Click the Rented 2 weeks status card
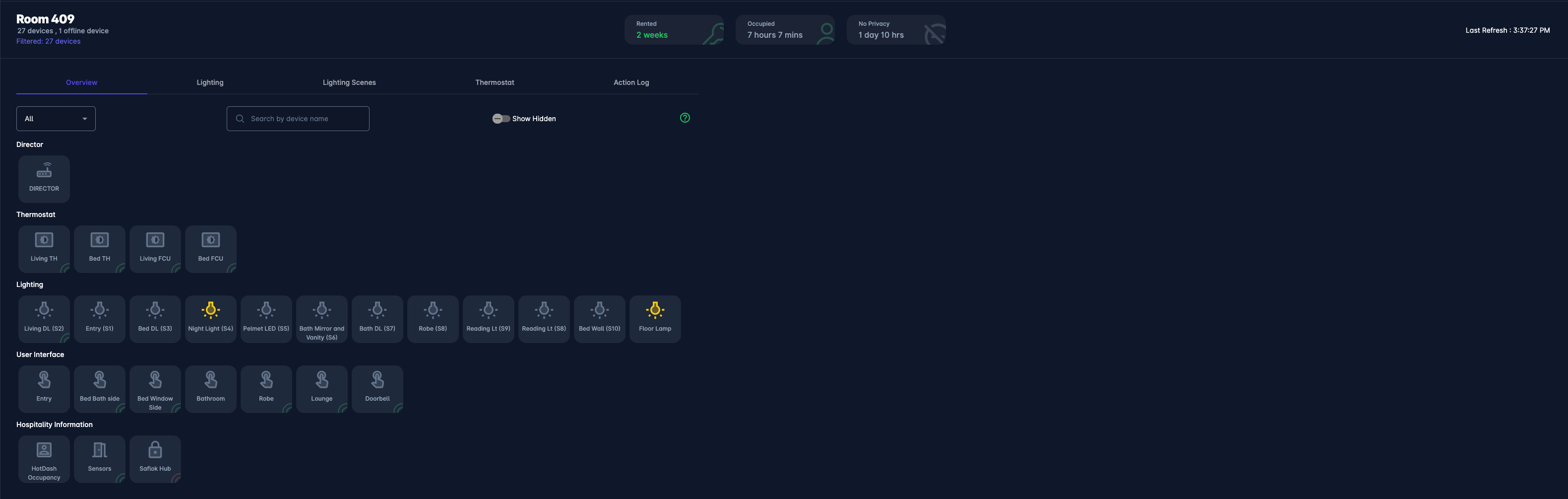Screen dimensions: 1568x499 (674, 30)
